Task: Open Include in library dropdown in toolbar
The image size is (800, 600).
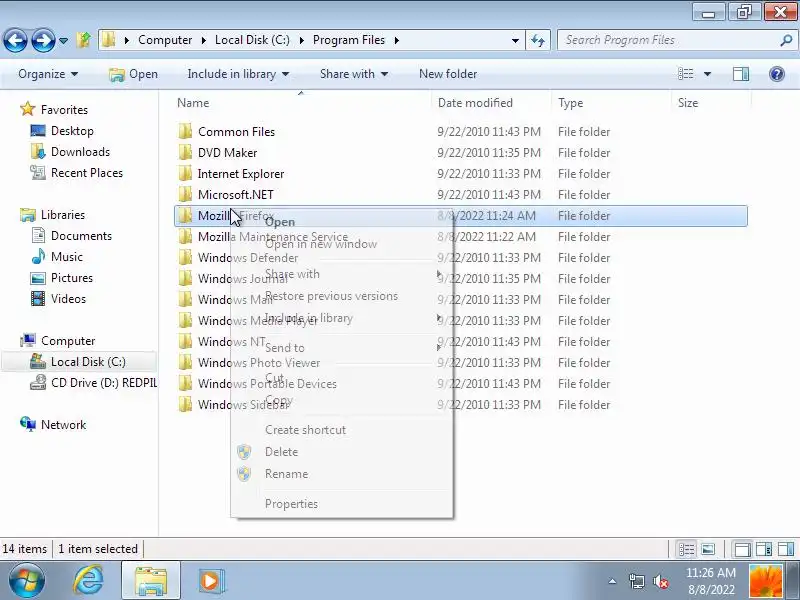Action: [238, 74]
